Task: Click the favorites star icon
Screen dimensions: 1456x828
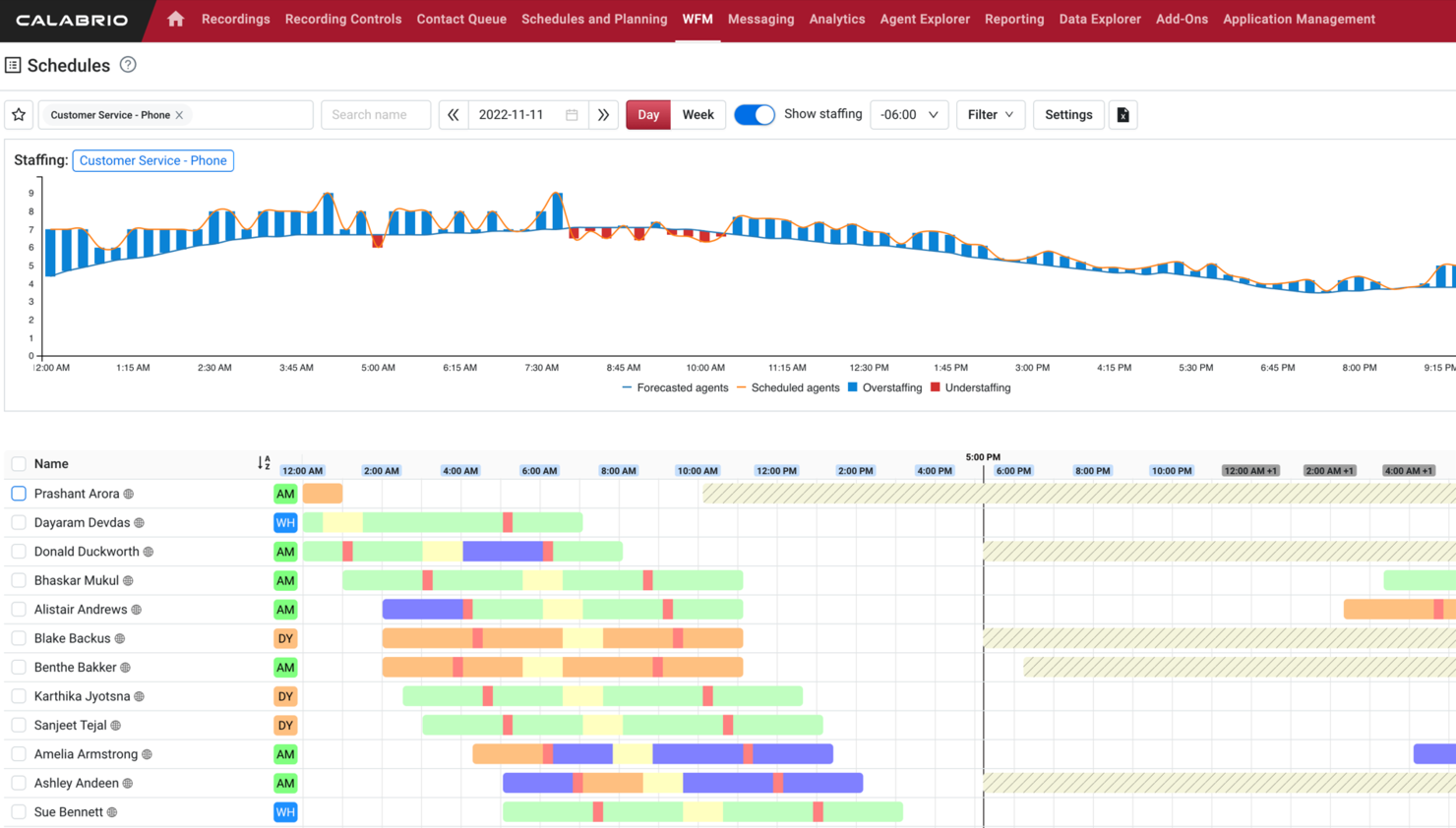Action: (x=18, y=114)
